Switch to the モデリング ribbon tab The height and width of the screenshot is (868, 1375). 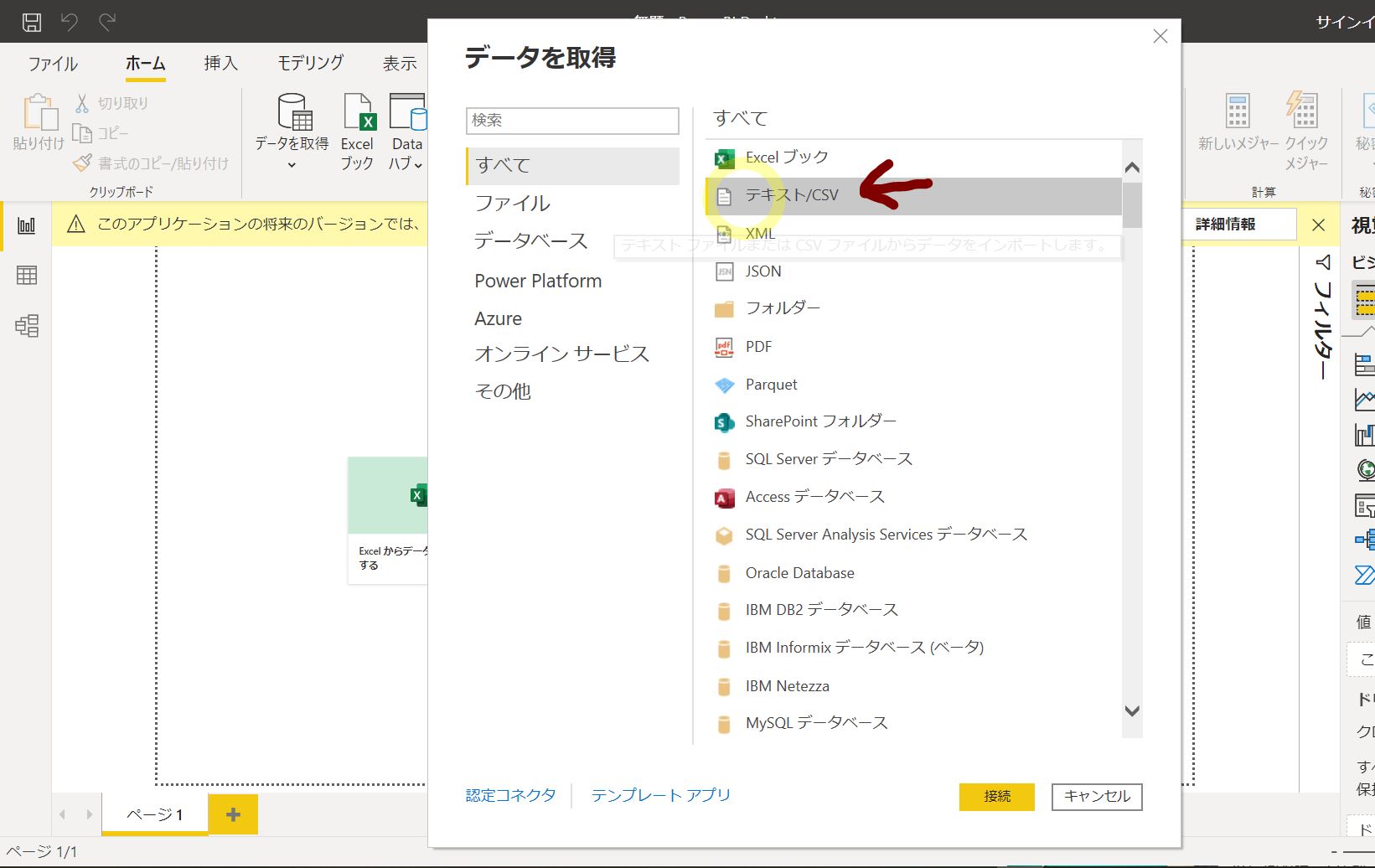(310, 64)
